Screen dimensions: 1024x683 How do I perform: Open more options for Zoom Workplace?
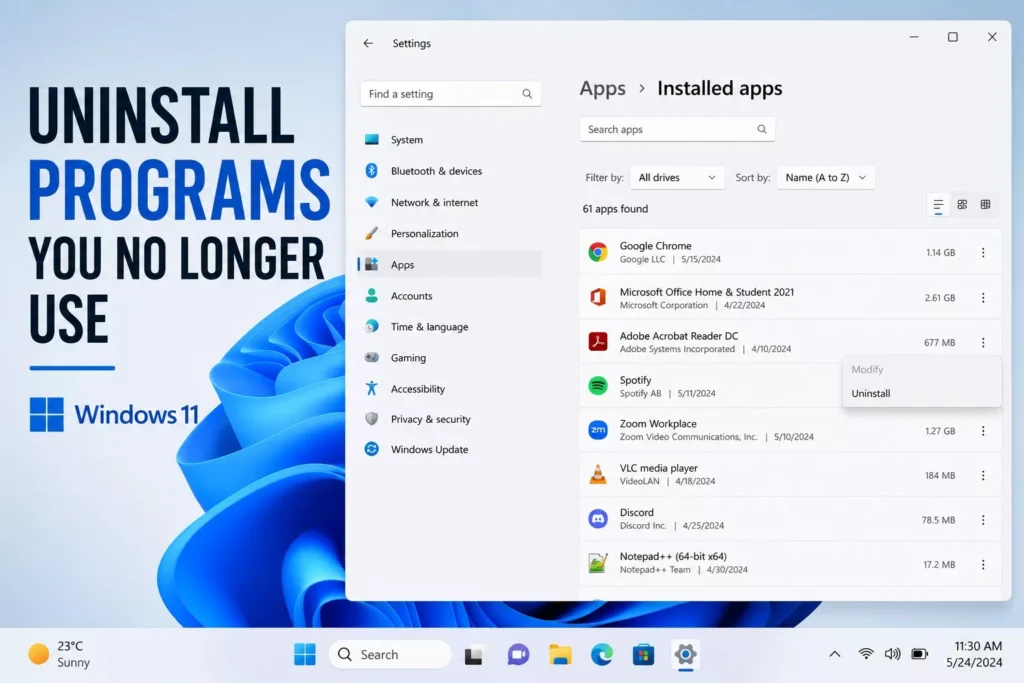(x=983, y=431)
